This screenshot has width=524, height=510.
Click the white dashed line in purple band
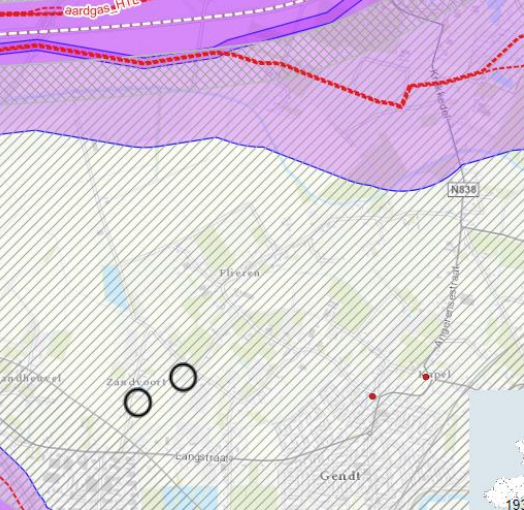point(150,23)
